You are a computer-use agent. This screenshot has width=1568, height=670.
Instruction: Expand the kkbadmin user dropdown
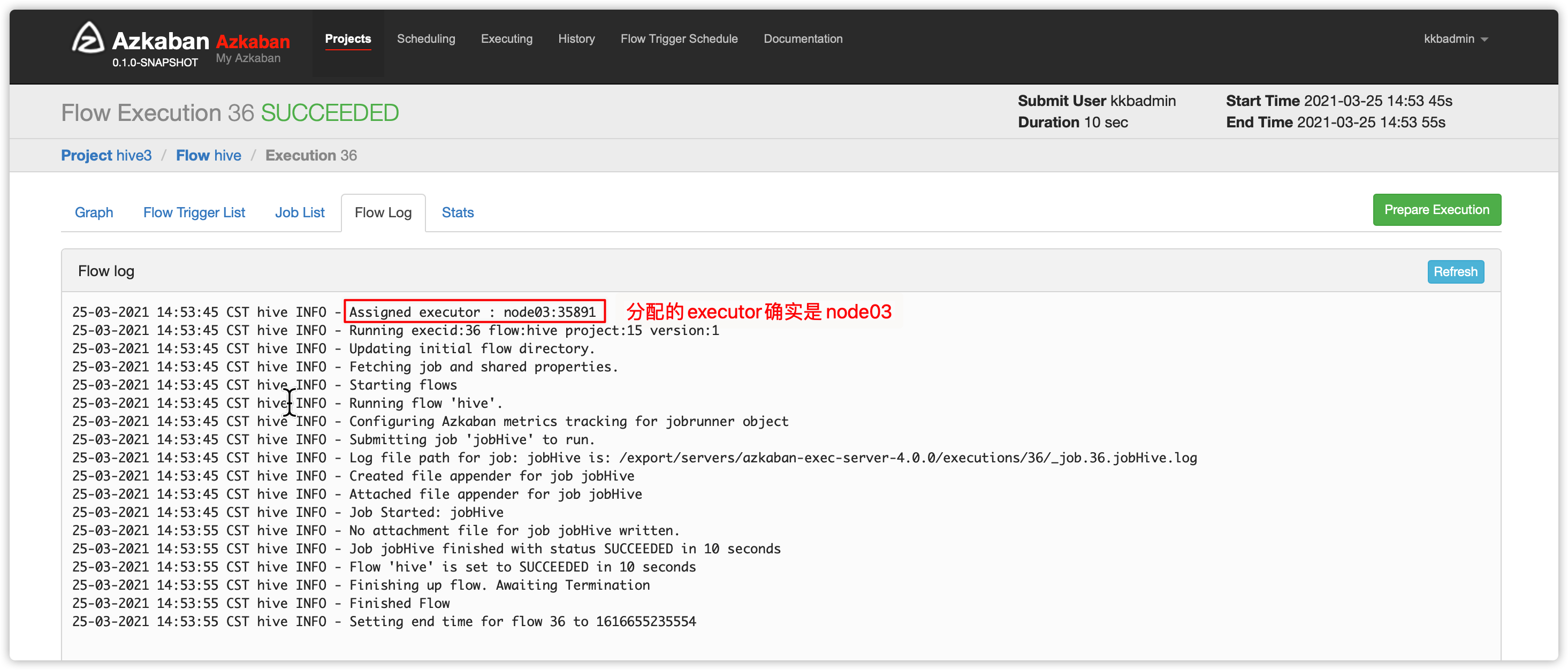click(x=1456, y=39)
